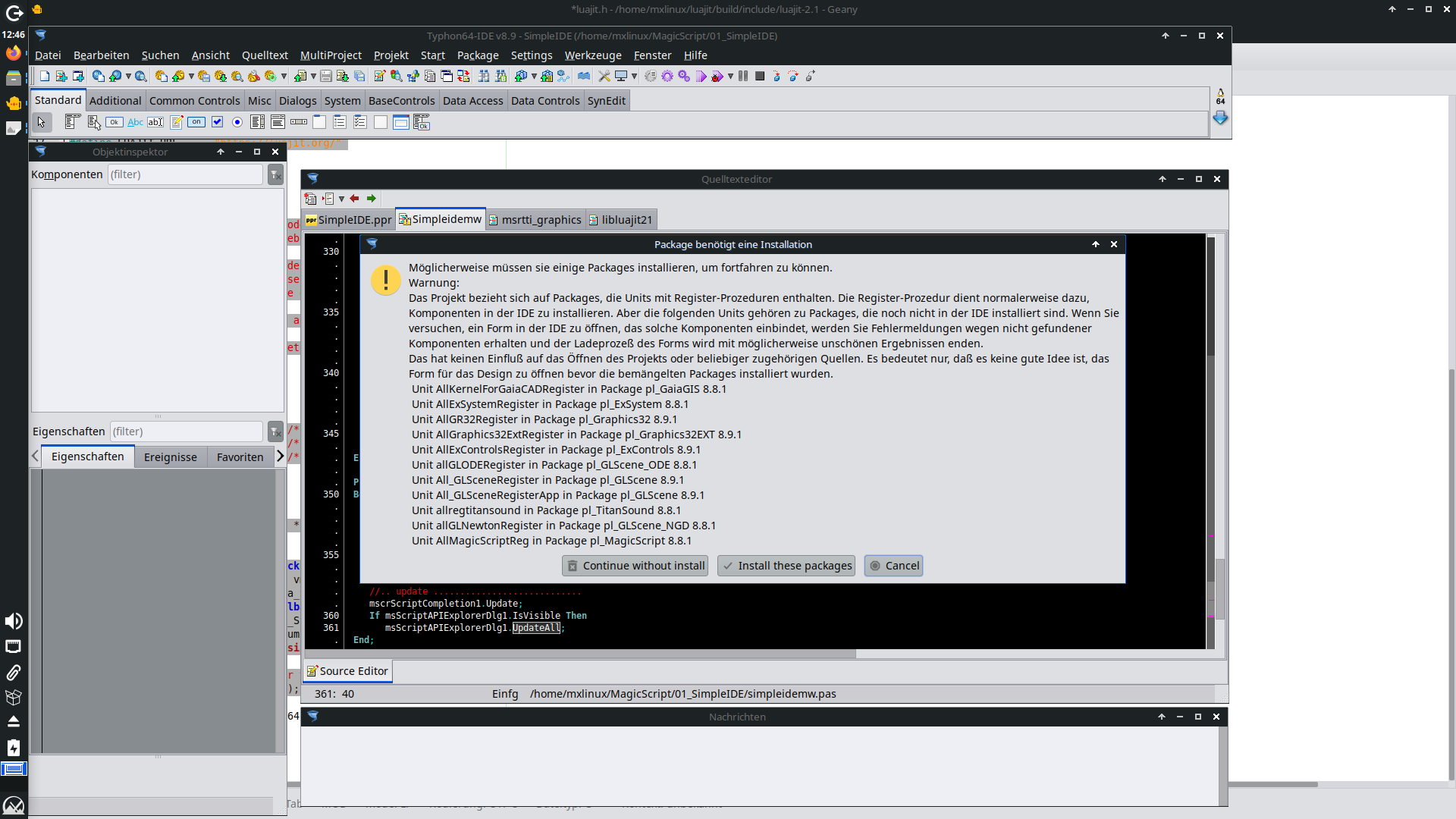Expand object inspector tabs with right chevron
The height and width of the screenshot is (819, 1456).
tap(280, 456)
